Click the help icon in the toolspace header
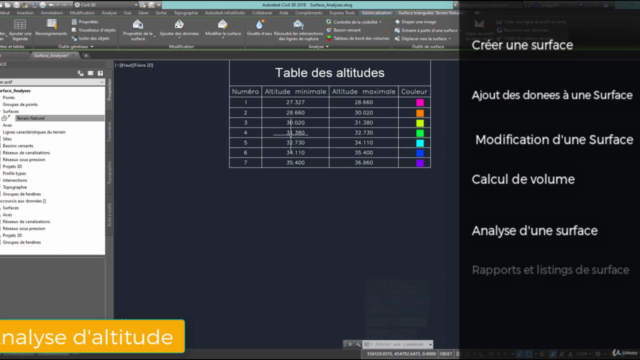Image resolution: width=640 pixels, height=360 pixels. tap(100, 73)
